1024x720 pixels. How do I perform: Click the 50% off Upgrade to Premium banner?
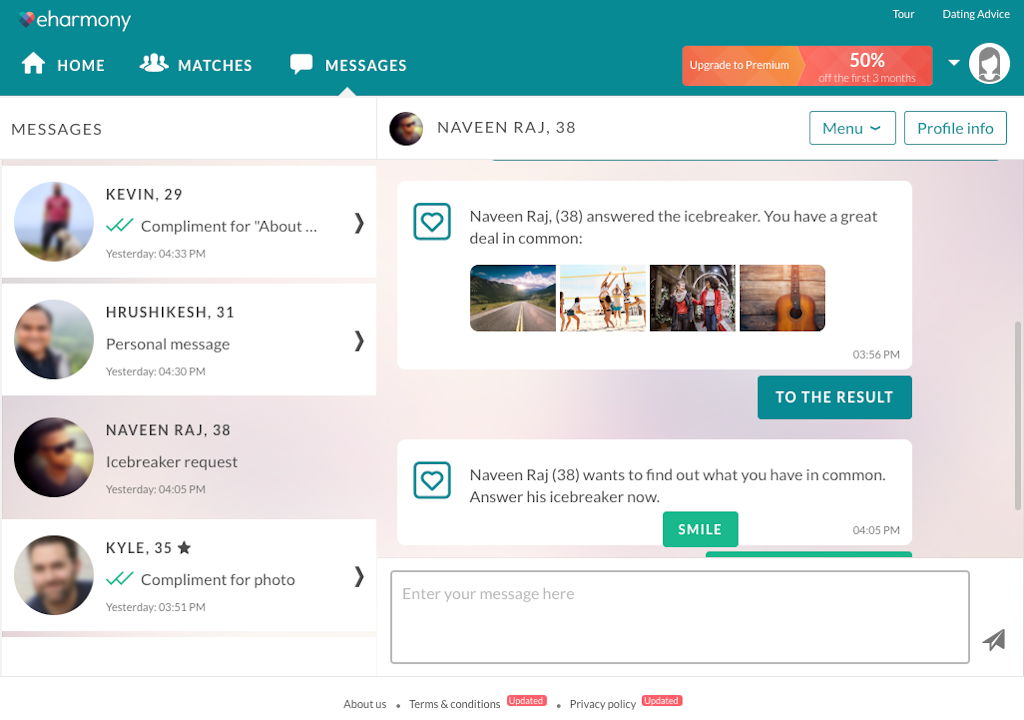click(x=807, y=65)
